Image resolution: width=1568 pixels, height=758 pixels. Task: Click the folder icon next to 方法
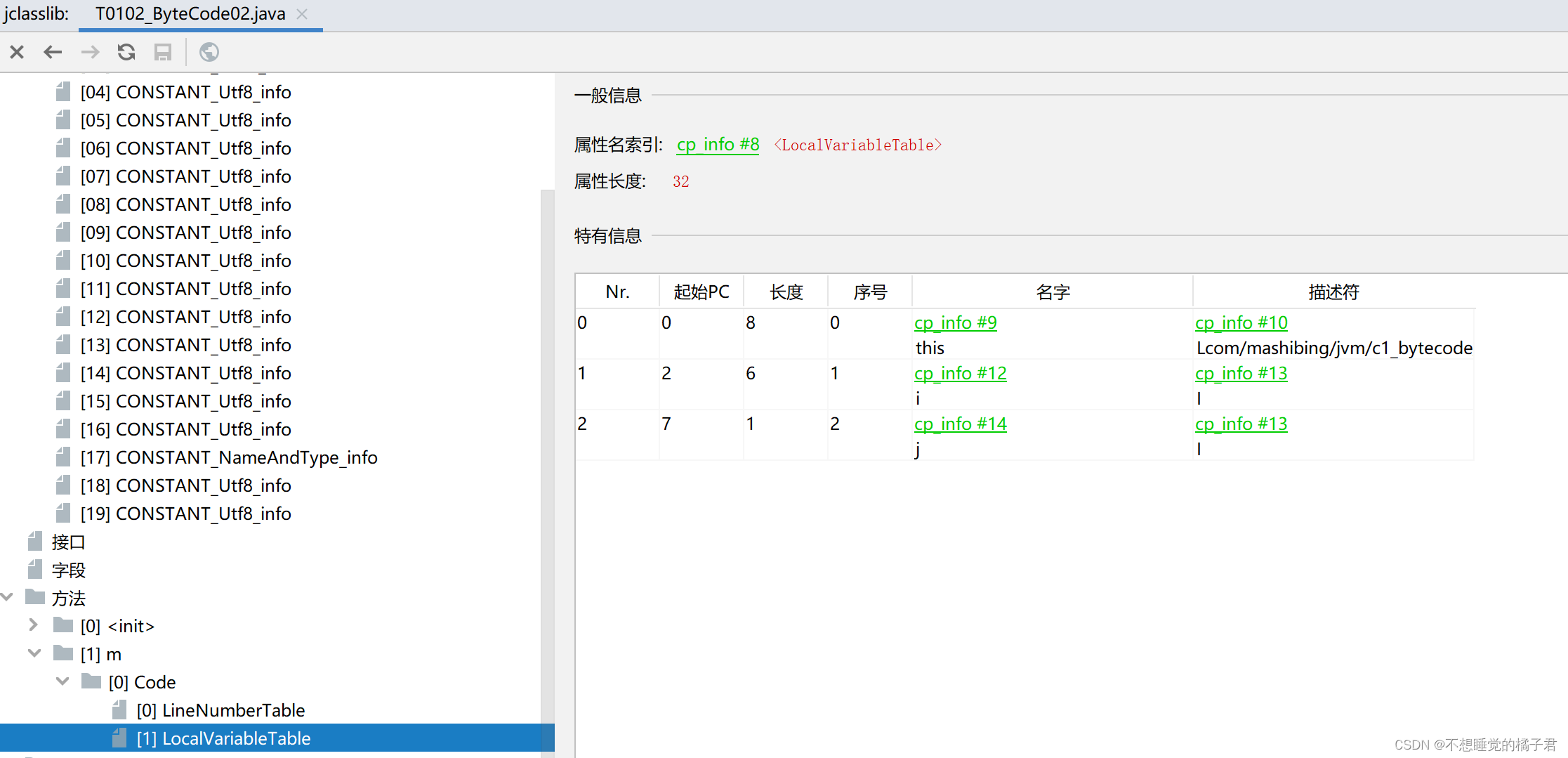(35, 597)
